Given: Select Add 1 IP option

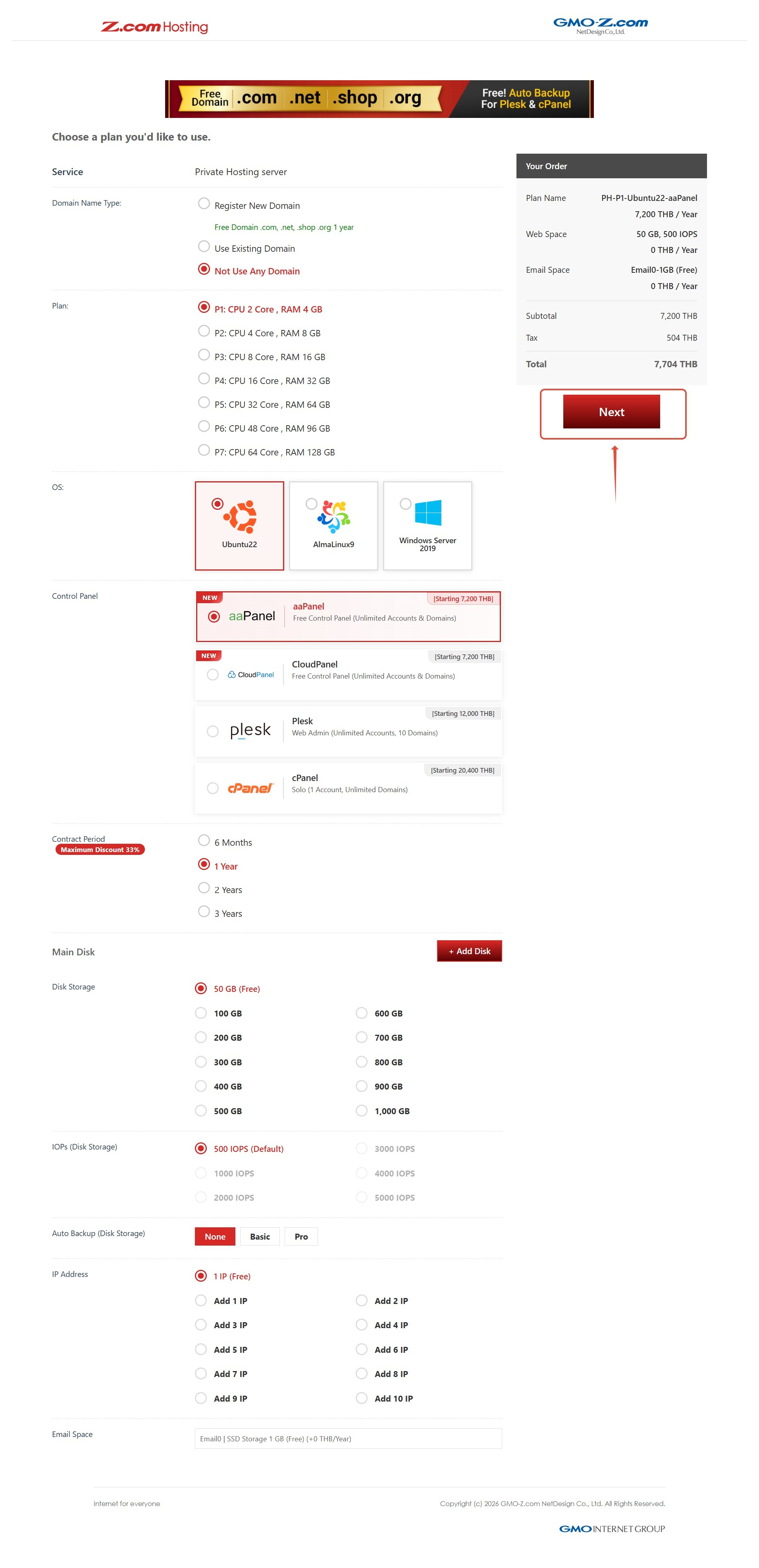Looking at the screenshot, I should (x=201, y=1301).
